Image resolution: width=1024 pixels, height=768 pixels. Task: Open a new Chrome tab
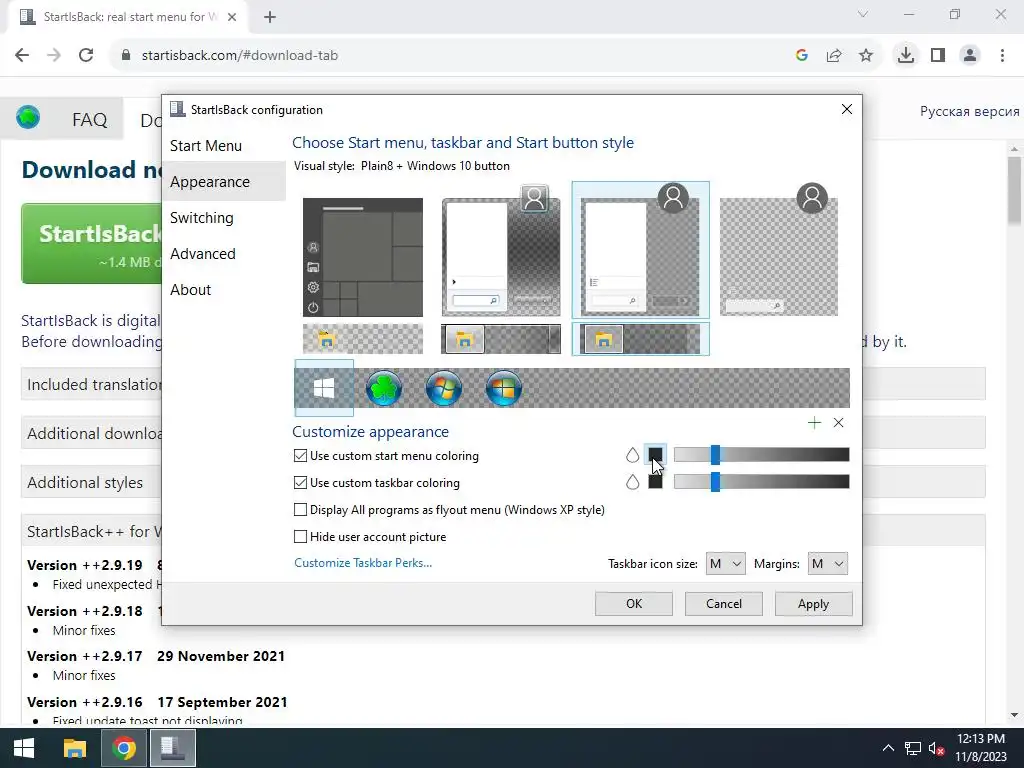pos(270,17)
